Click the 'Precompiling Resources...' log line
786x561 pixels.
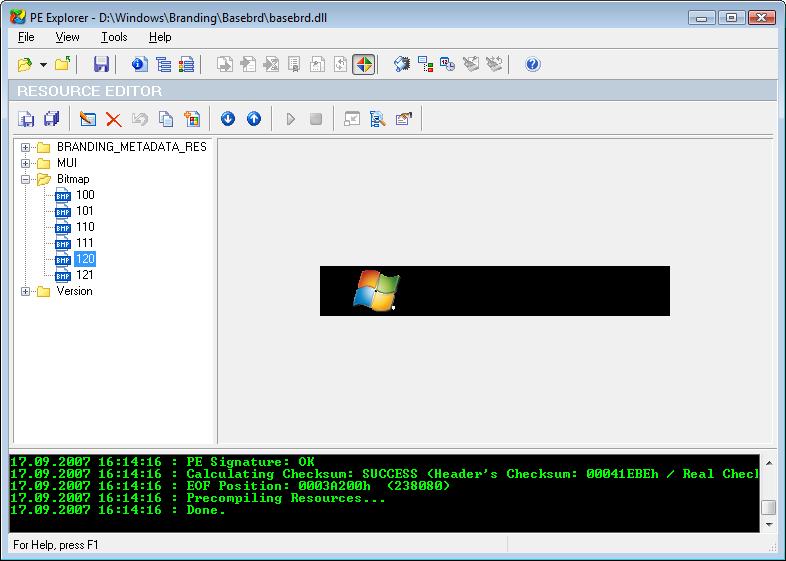pos(286,498)
